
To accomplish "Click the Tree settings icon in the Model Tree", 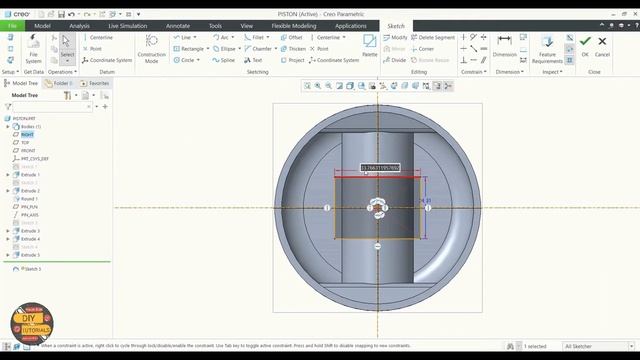I will (x=68, y=96).
